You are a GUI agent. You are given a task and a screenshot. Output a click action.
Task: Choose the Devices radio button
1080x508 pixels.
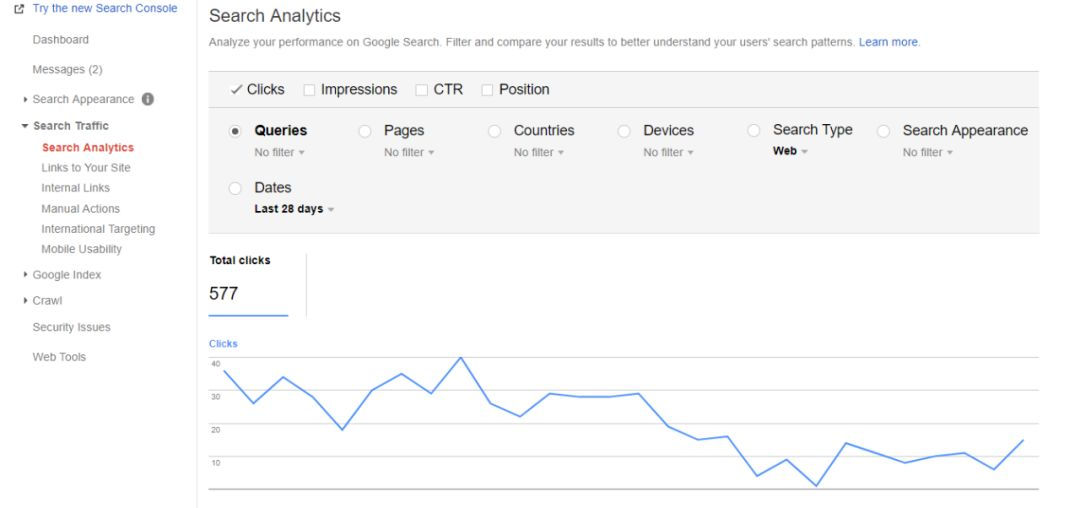click(624, 131)
